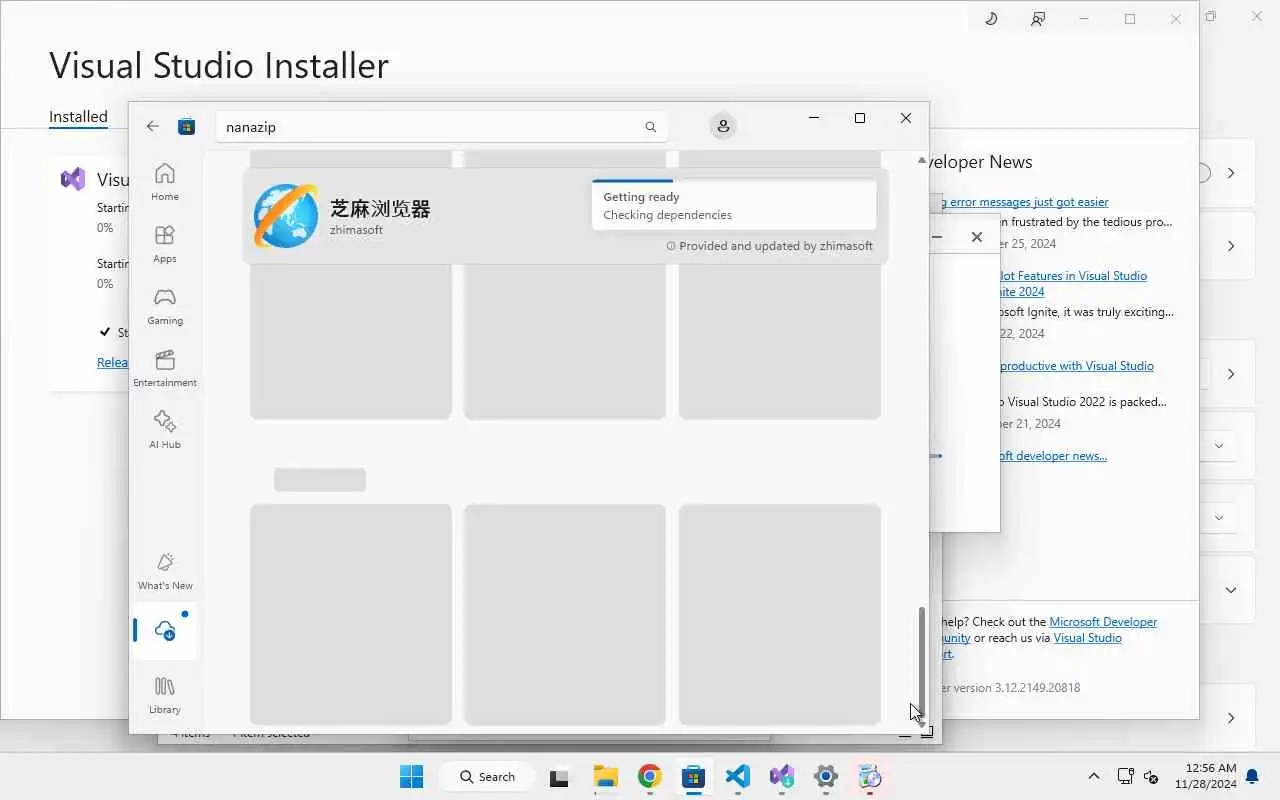Viewport: 1280px width, 800px height.
Task: Click the Store search box containing 'nanazip'
Action: point(442,127)
